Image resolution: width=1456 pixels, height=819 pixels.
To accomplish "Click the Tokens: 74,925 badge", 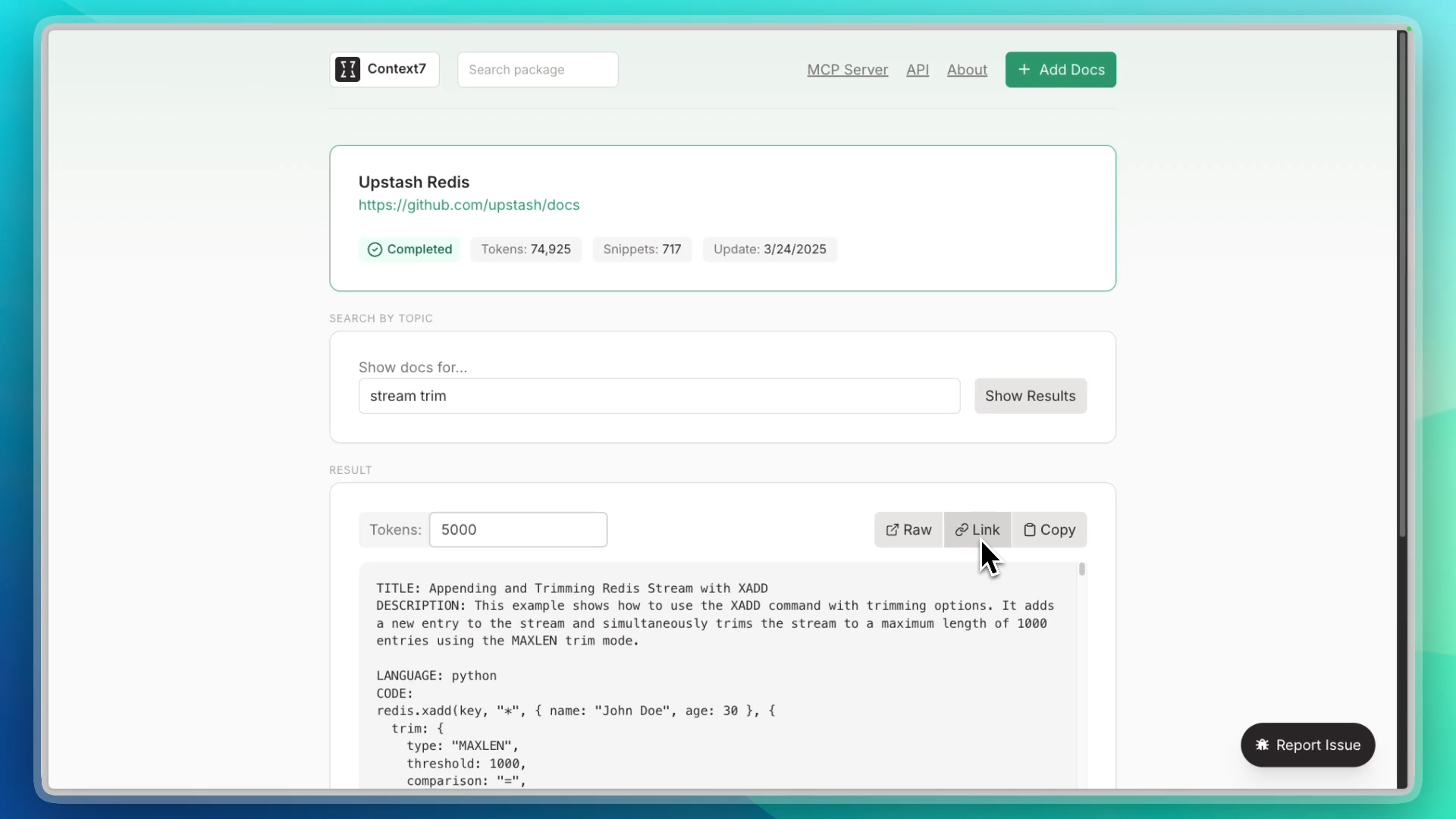I will 526,249.
